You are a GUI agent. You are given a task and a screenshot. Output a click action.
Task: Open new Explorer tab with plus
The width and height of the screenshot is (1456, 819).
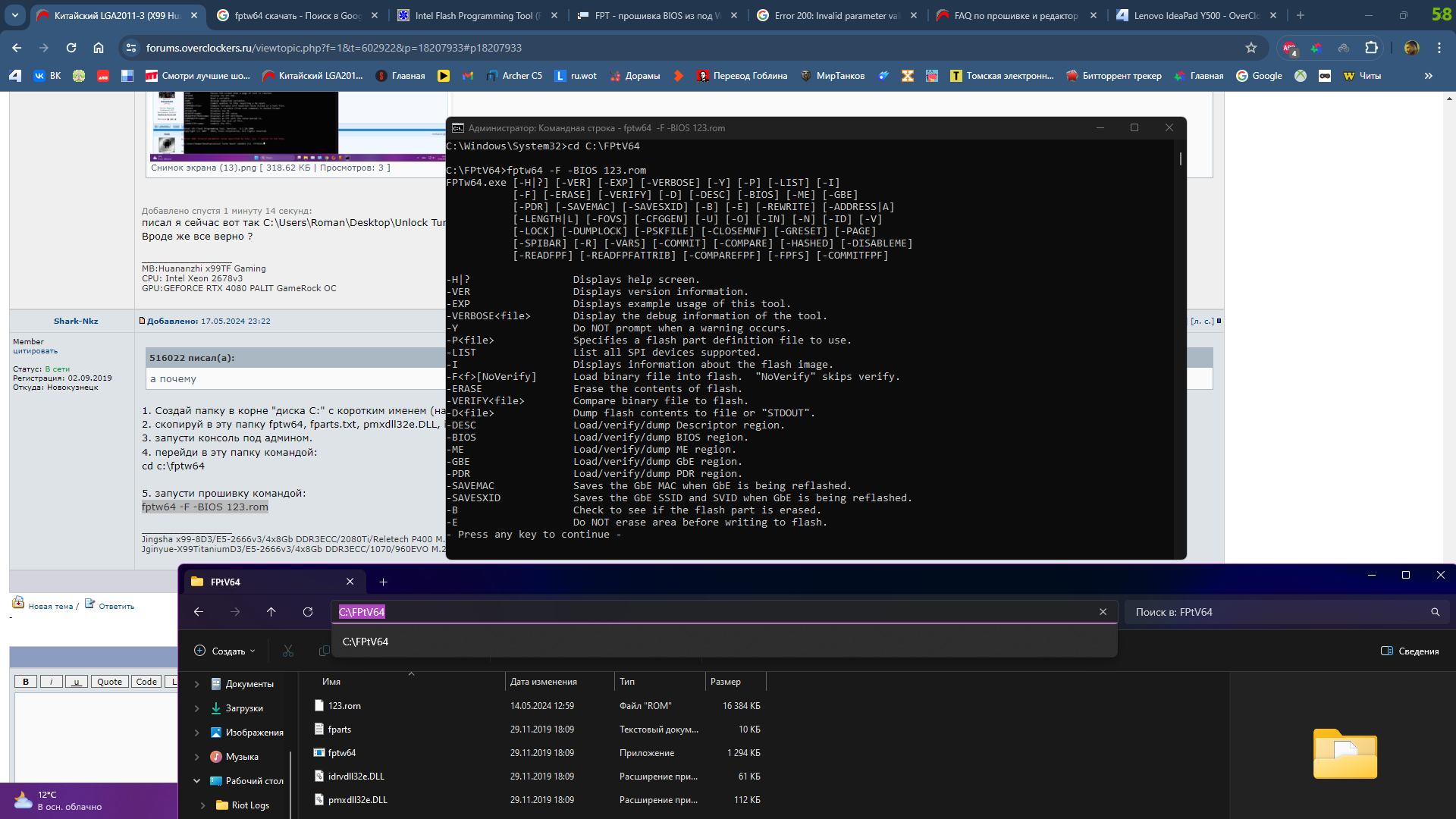click(384, 582)
